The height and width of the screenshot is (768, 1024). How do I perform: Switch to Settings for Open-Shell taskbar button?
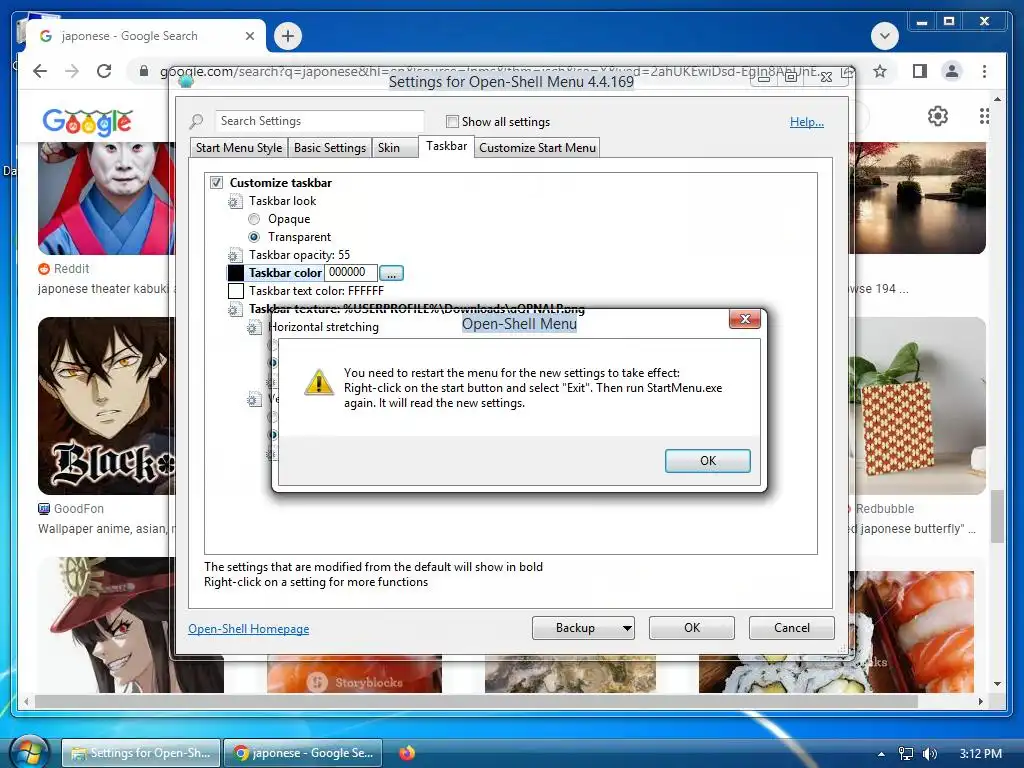click(141, 753)
